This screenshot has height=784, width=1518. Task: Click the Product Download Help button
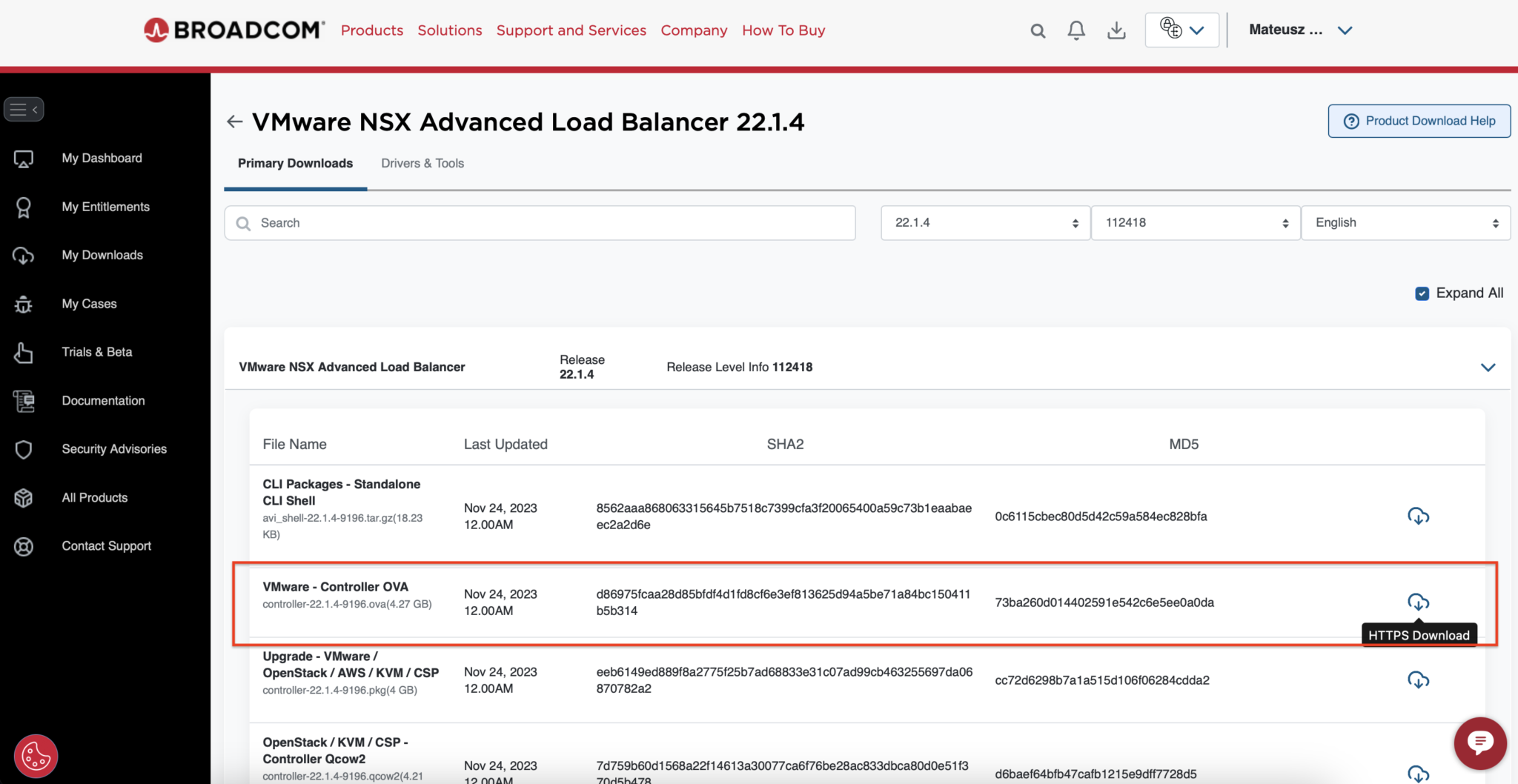tap(1419, 121)
